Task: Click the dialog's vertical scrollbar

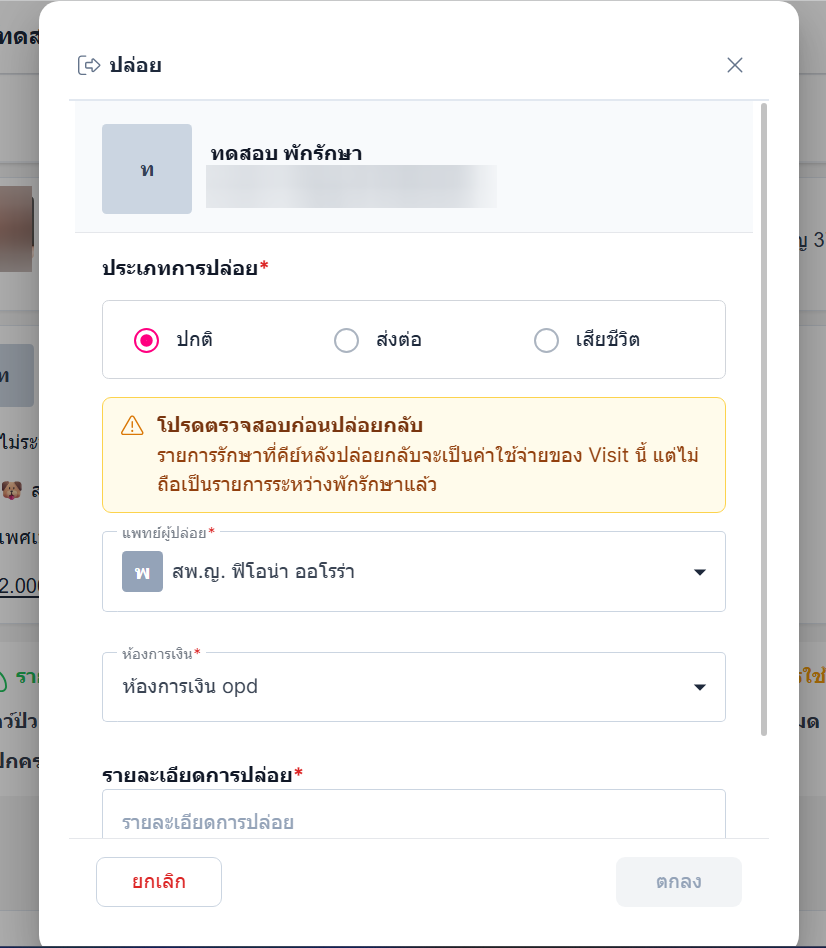Action: (x=764, y=420)
